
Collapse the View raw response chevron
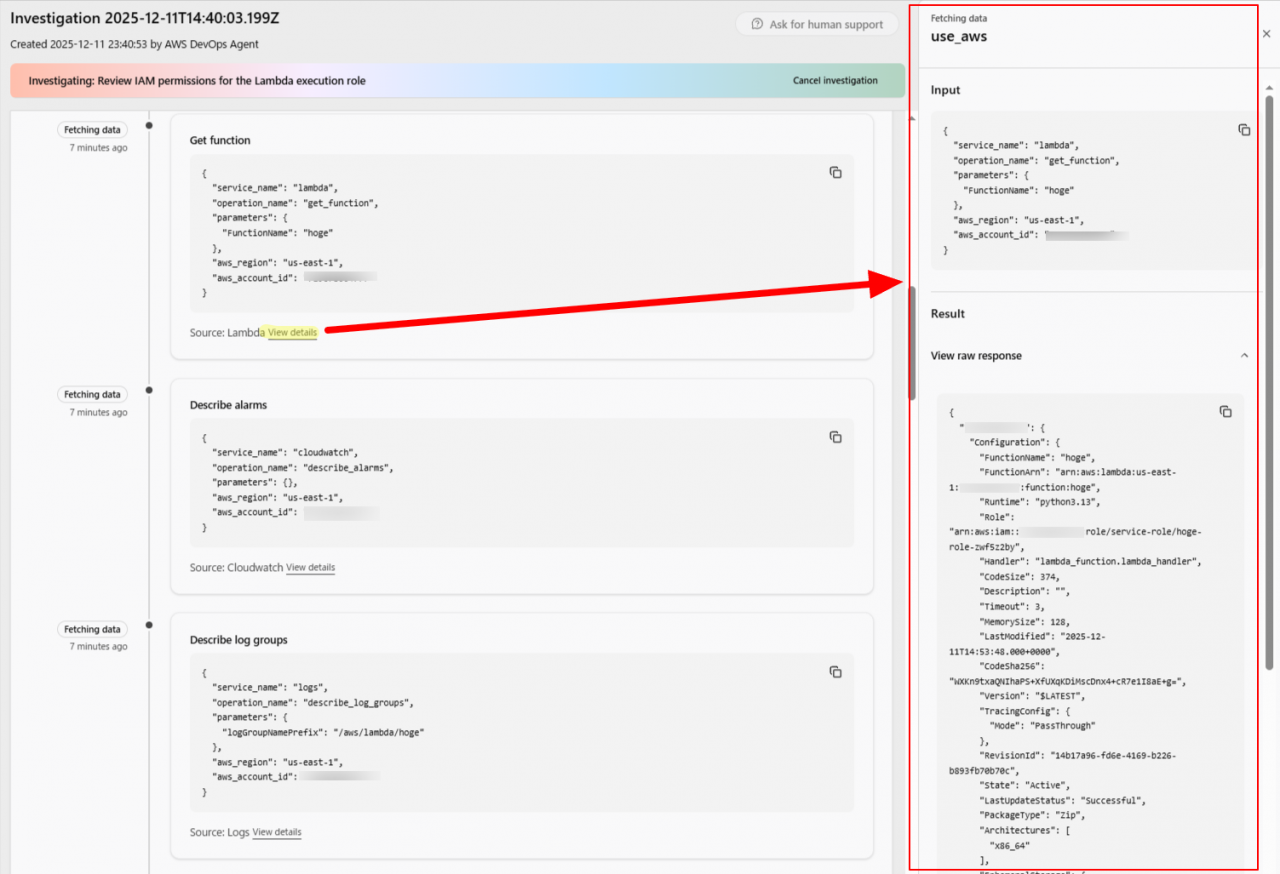pos(1244,355)
